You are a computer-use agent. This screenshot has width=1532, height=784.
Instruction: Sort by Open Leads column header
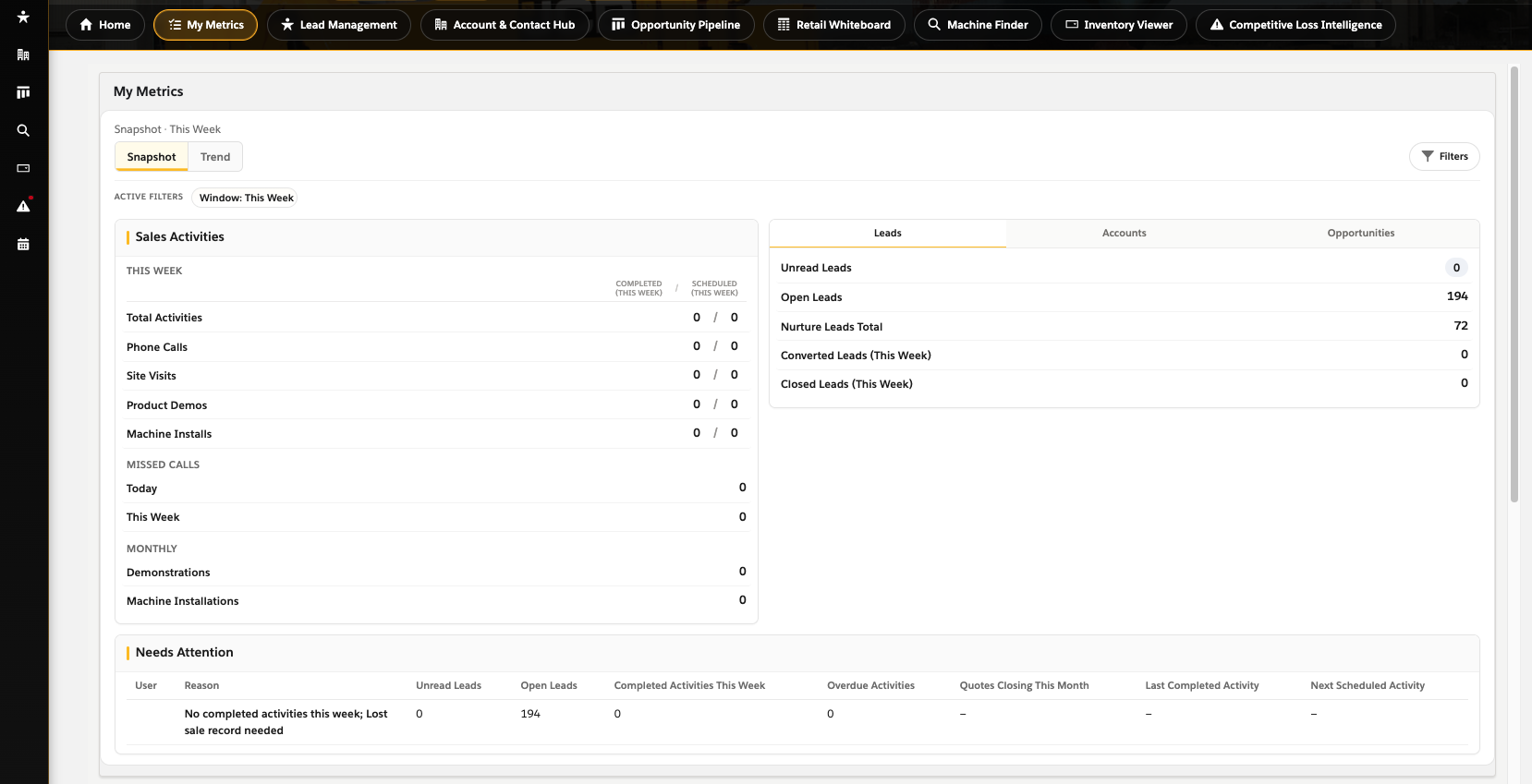click(x=549, y=685)
